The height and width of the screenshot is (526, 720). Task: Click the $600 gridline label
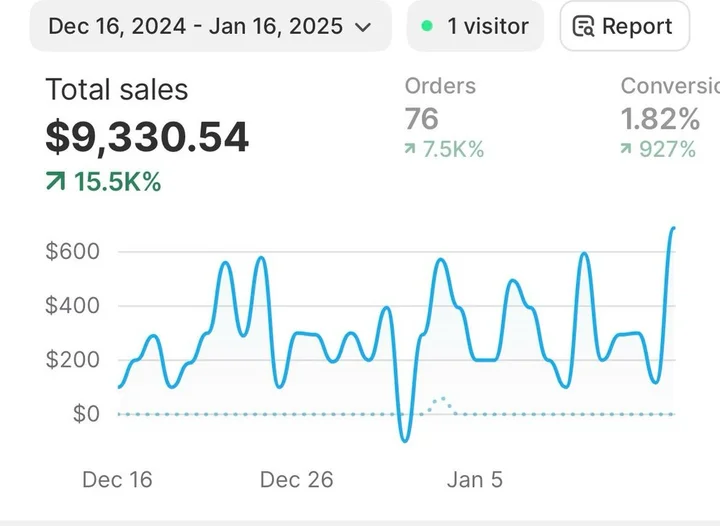[73, 252]
